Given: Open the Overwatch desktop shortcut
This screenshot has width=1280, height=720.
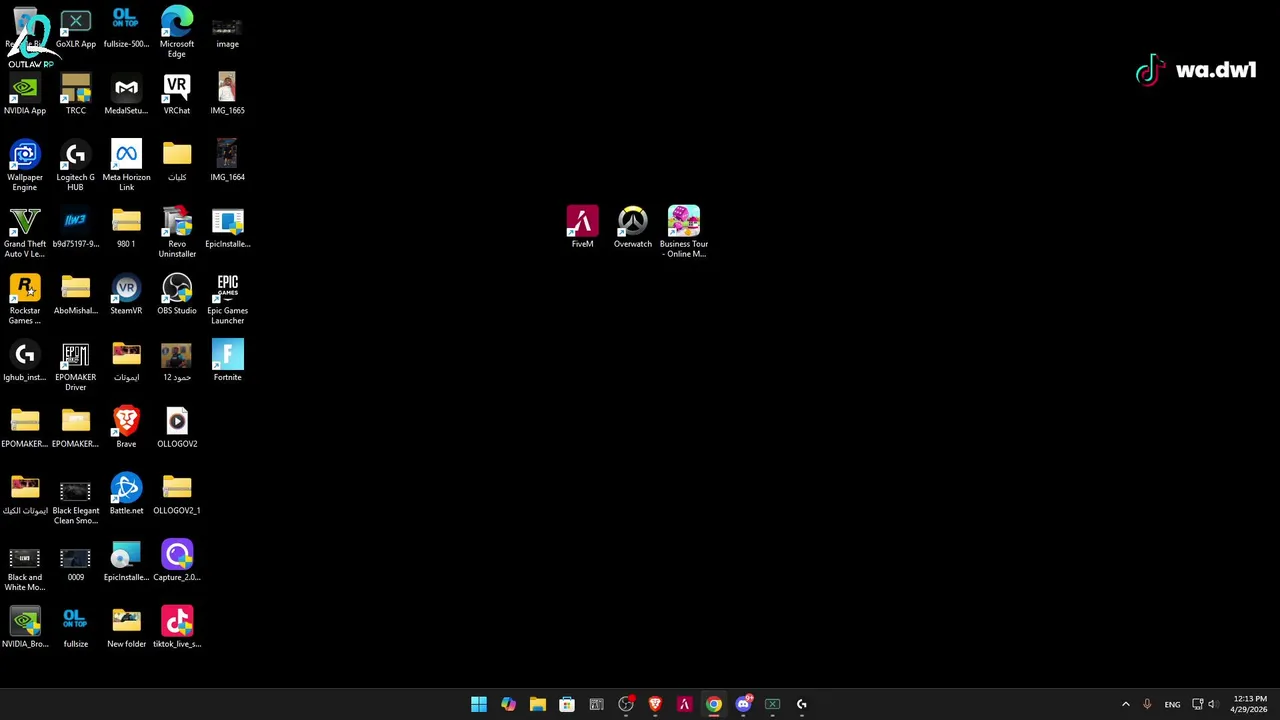Looking at the screenshot, I should (633, 228).
